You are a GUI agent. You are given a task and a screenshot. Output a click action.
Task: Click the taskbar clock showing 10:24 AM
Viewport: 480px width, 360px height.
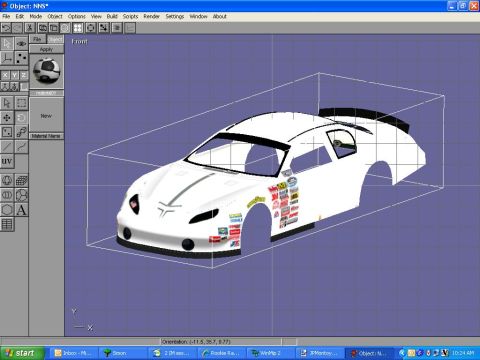tap(463, 353)
